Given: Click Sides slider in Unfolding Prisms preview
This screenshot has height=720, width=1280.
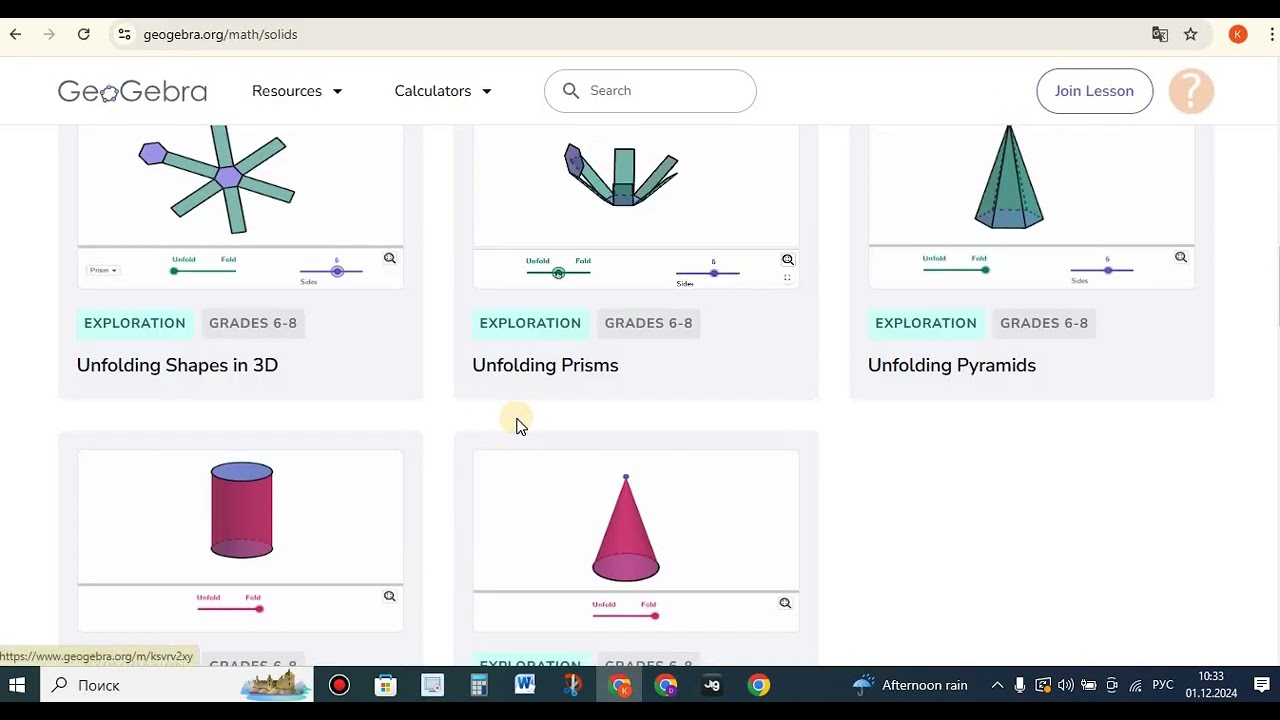Looking at the screenshot, I should tap(708, 273).
